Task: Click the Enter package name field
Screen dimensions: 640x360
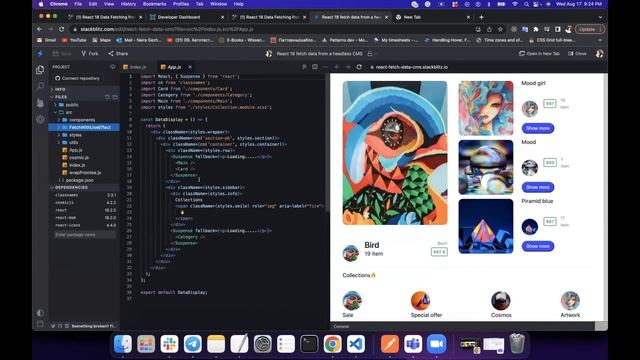Action: click(x=84, y=235)
